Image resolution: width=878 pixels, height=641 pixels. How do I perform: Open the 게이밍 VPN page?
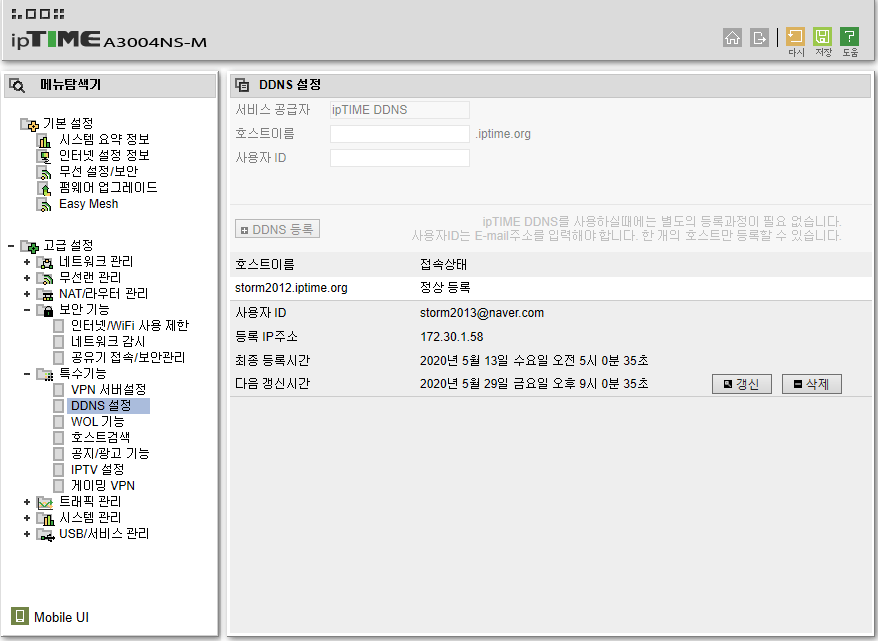(102, 486)
